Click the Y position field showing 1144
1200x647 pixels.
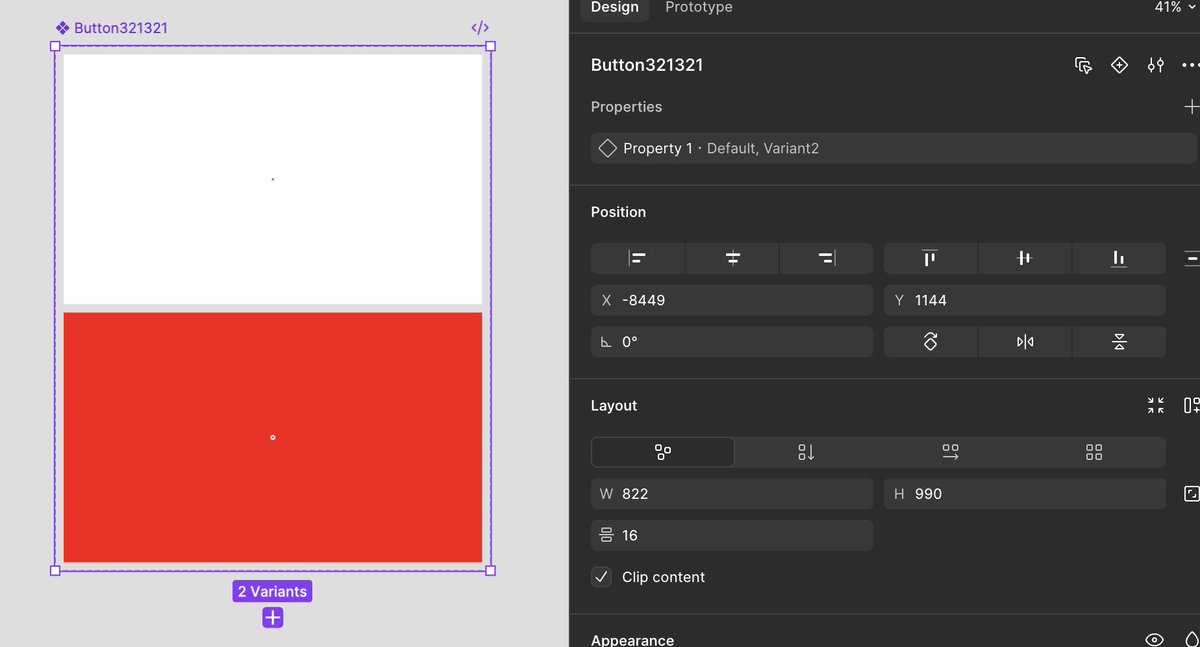click(x=1024, y=300)
